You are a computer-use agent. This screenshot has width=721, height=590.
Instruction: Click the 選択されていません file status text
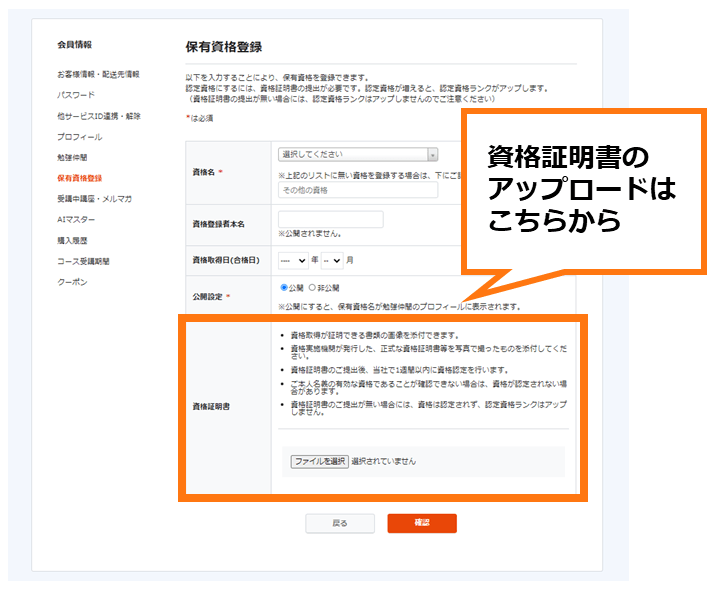pyautogui.click(x=383, y=461)
